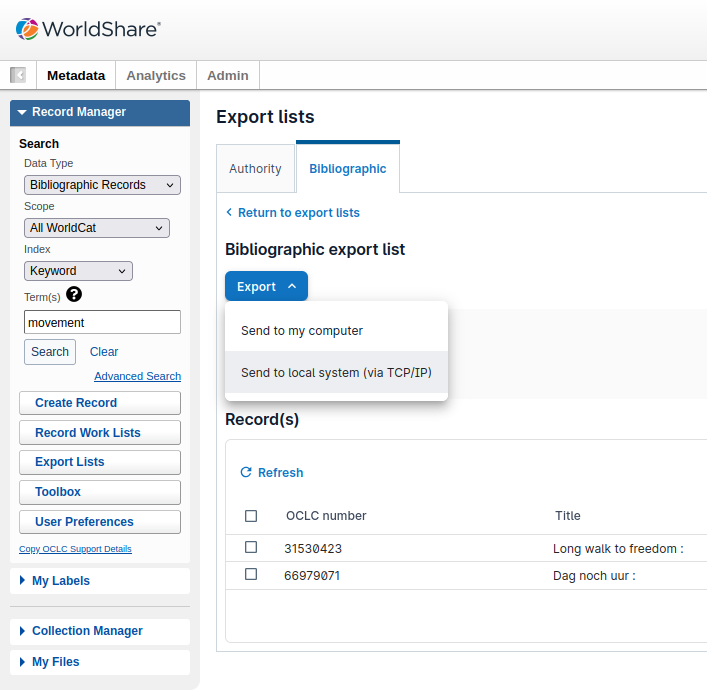
Task: Click title Long walk to freedom
Action: point(618,549)
